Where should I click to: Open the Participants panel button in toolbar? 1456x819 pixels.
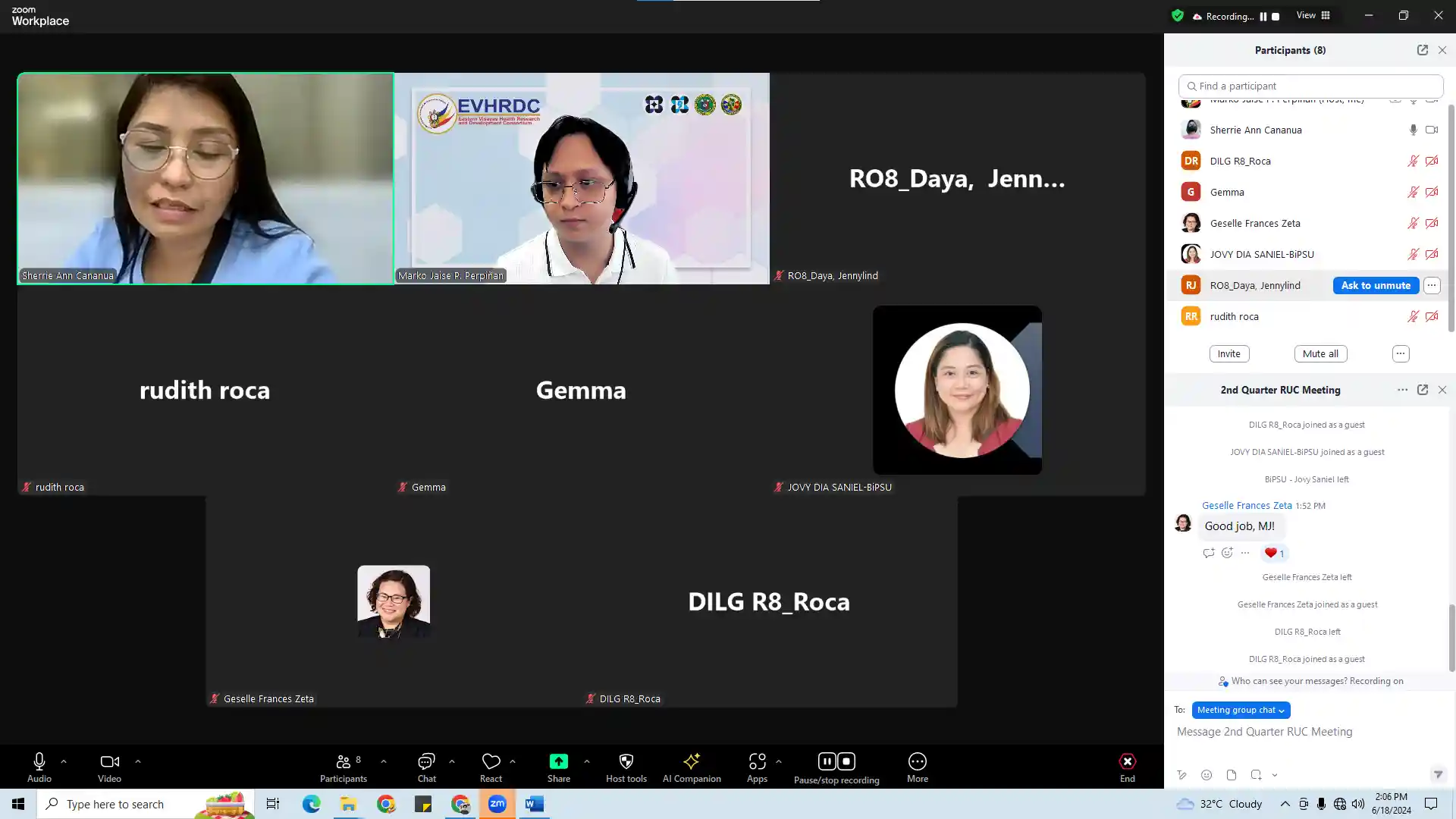pyautogui.click(x=344, y=767)
